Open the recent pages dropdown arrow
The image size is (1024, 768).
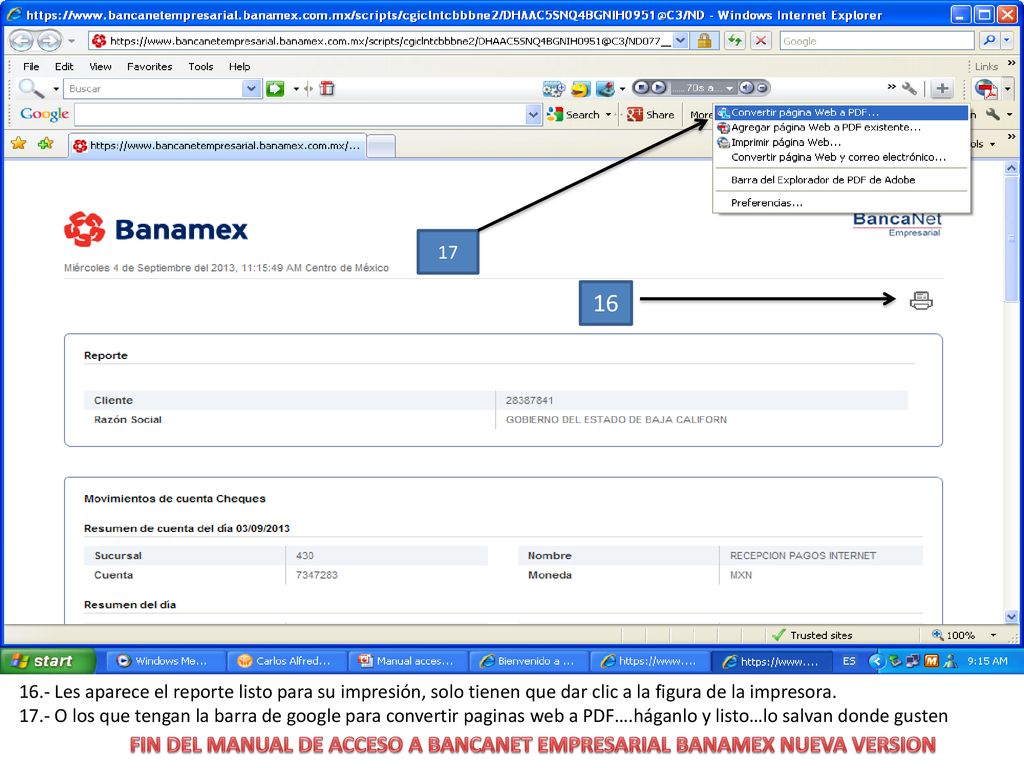pos(72,41)
